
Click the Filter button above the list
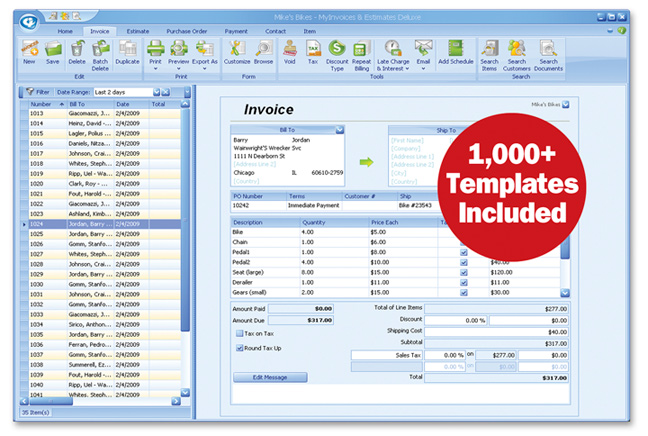point(37,91)
